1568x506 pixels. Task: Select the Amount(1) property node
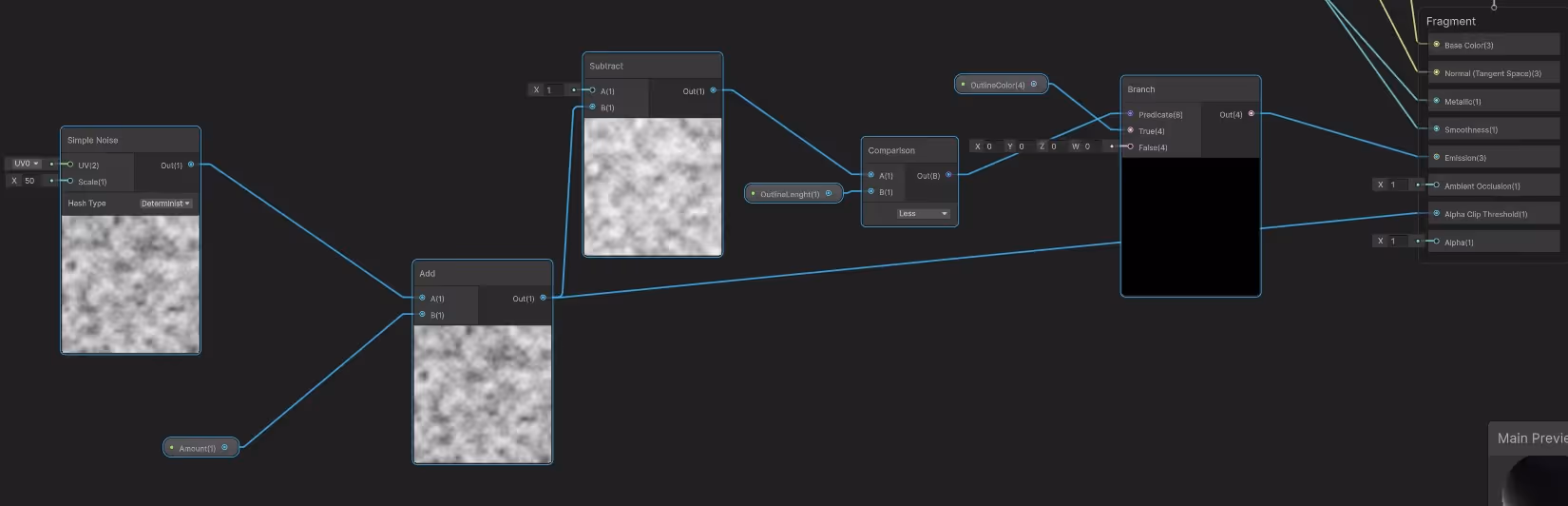click(201, 447)
